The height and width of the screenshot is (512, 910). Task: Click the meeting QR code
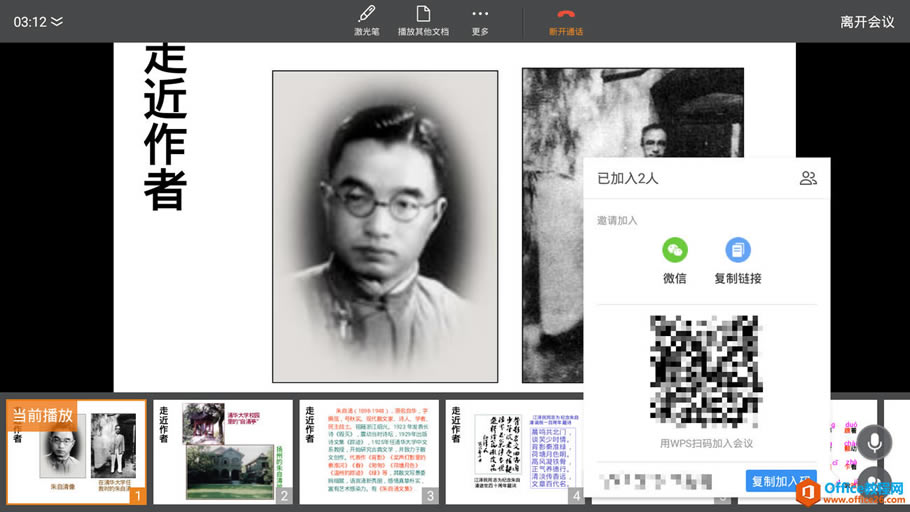pos(705,371)
